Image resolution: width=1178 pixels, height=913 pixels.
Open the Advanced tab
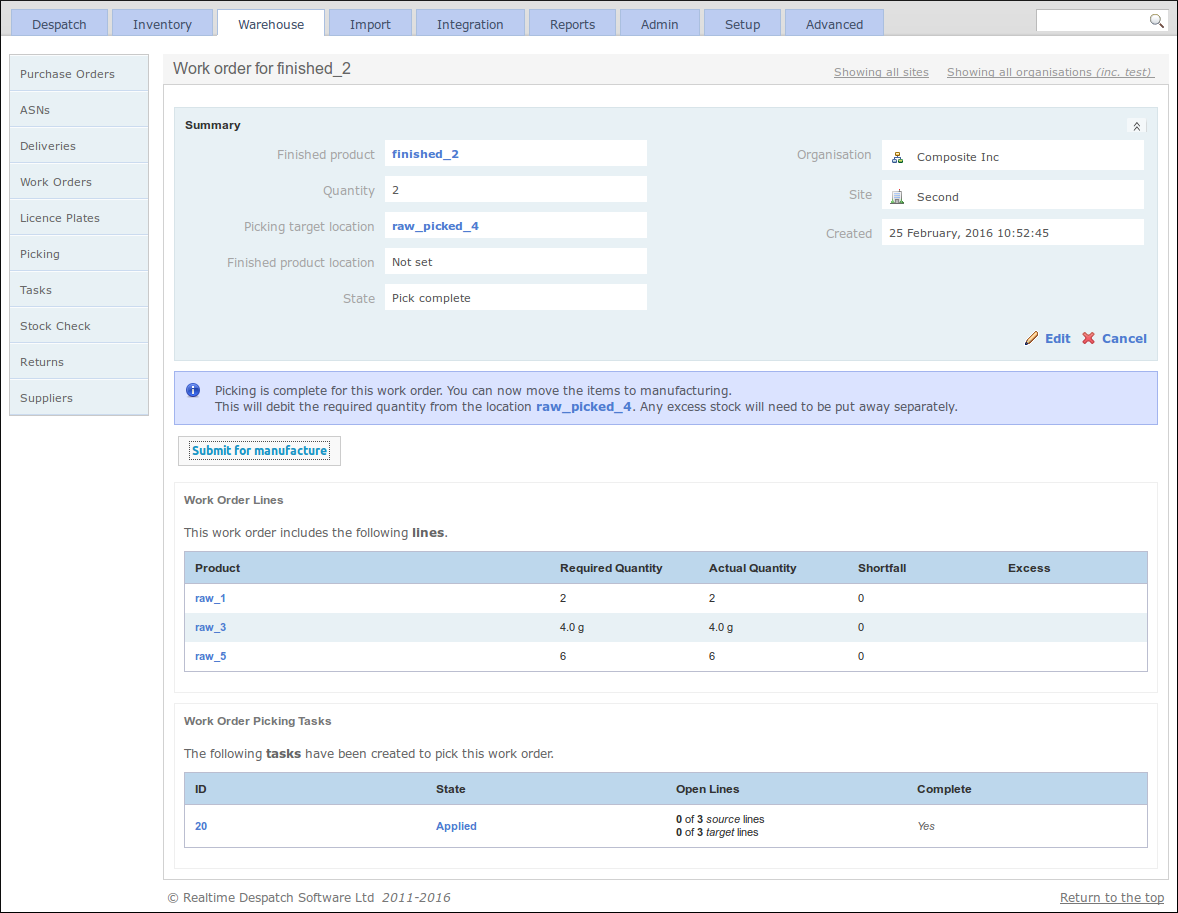click(x=834, y=24)
